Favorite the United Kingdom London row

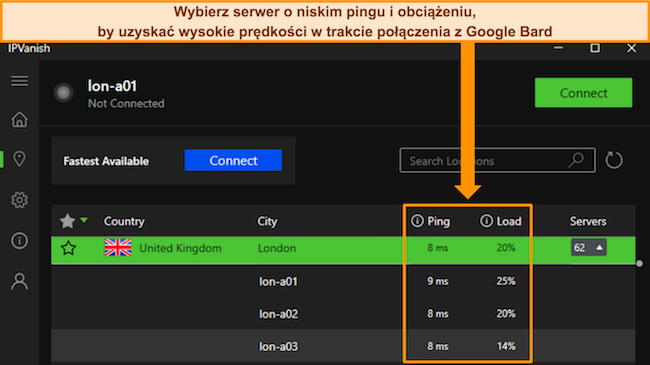[68, 248]
